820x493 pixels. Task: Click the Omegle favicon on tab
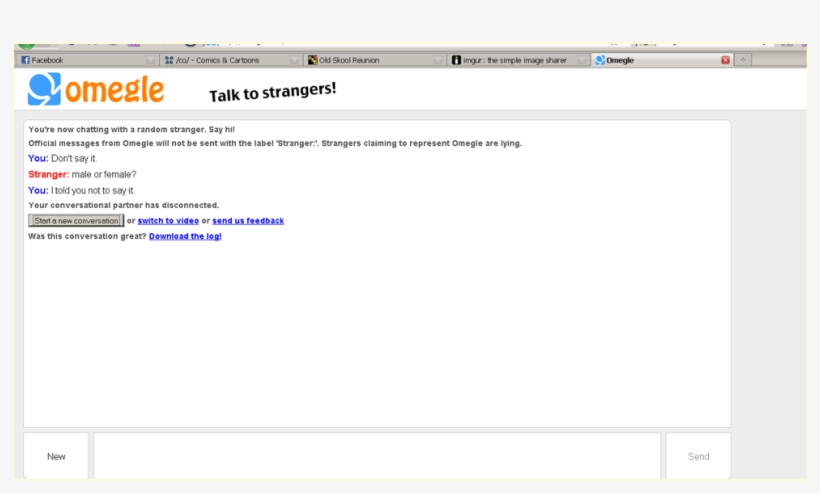point(600,60)
